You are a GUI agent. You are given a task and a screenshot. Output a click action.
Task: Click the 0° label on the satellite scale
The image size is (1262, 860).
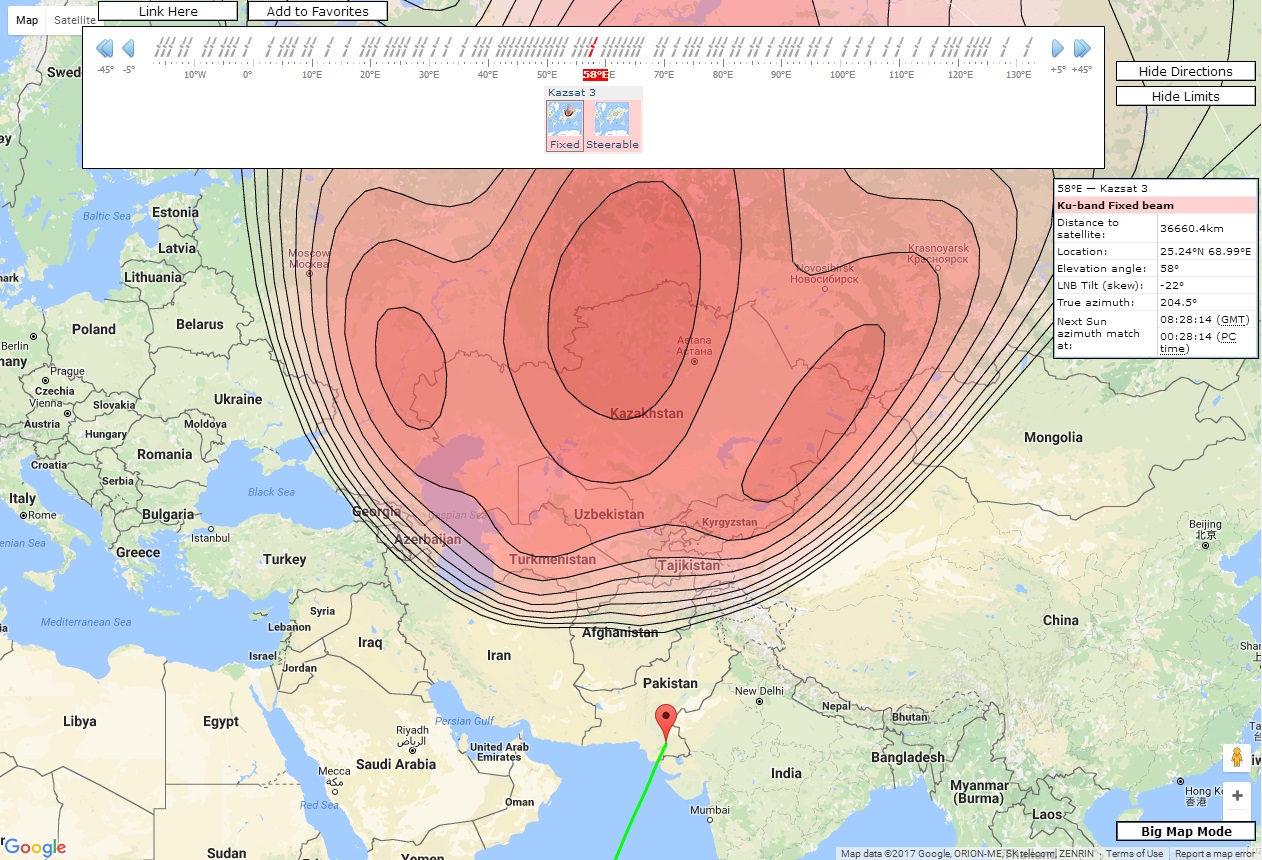(x=247, y=75)
